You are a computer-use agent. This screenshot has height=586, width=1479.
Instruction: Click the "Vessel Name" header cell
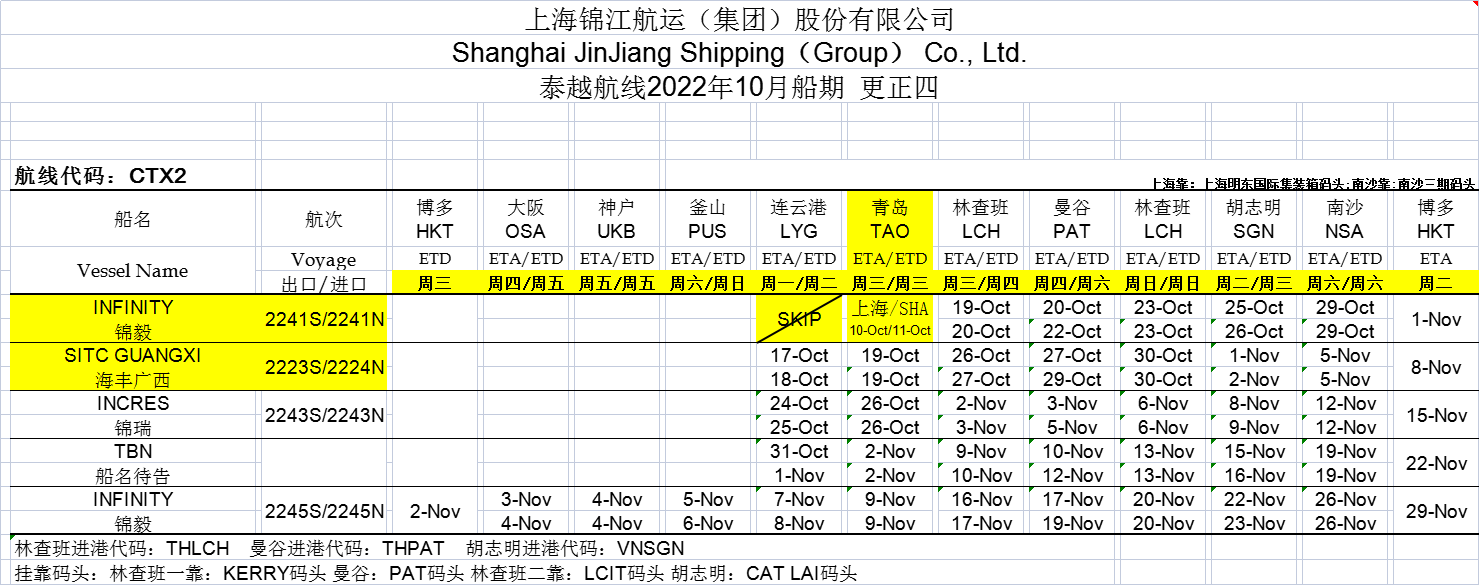click(x=133, y=271)
